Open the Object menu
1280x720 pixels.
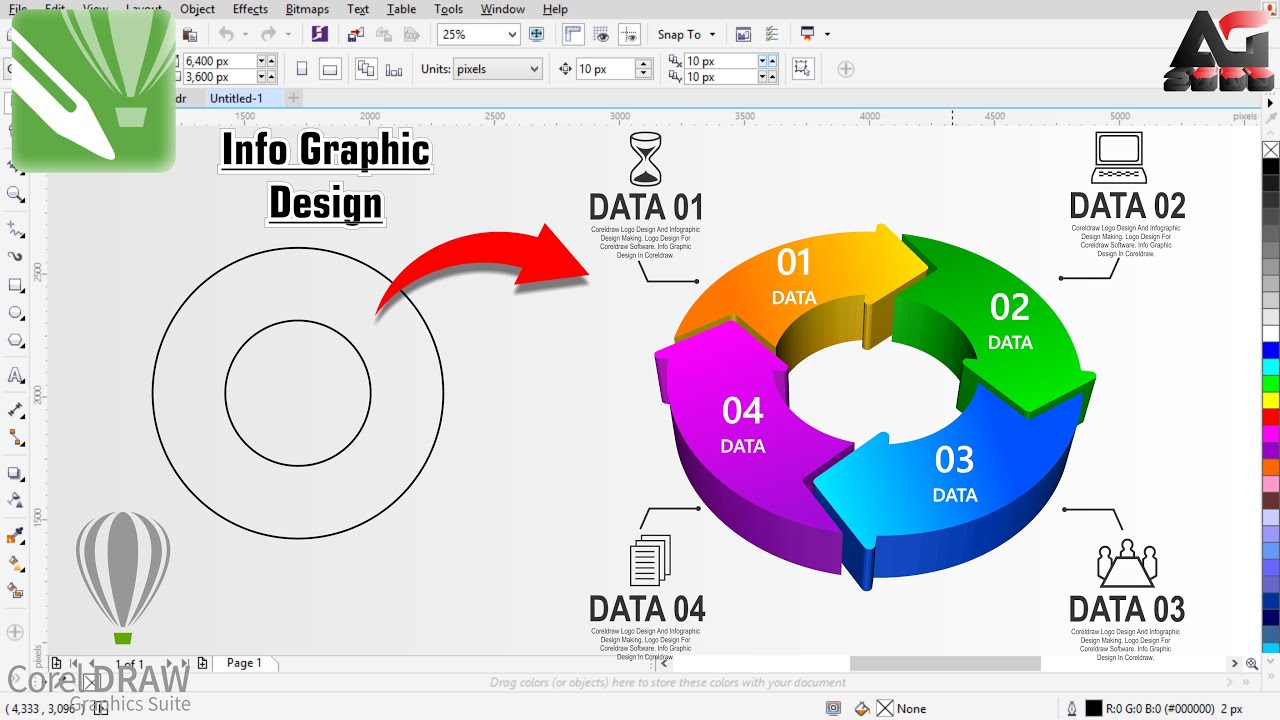pyautogui.click(x=197, y=9)
